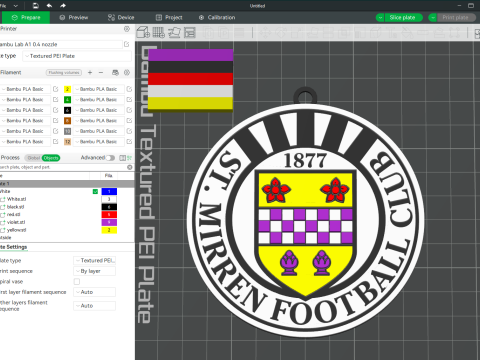
Task: Click the Auto orient icon
Action: tap(174, 32)
